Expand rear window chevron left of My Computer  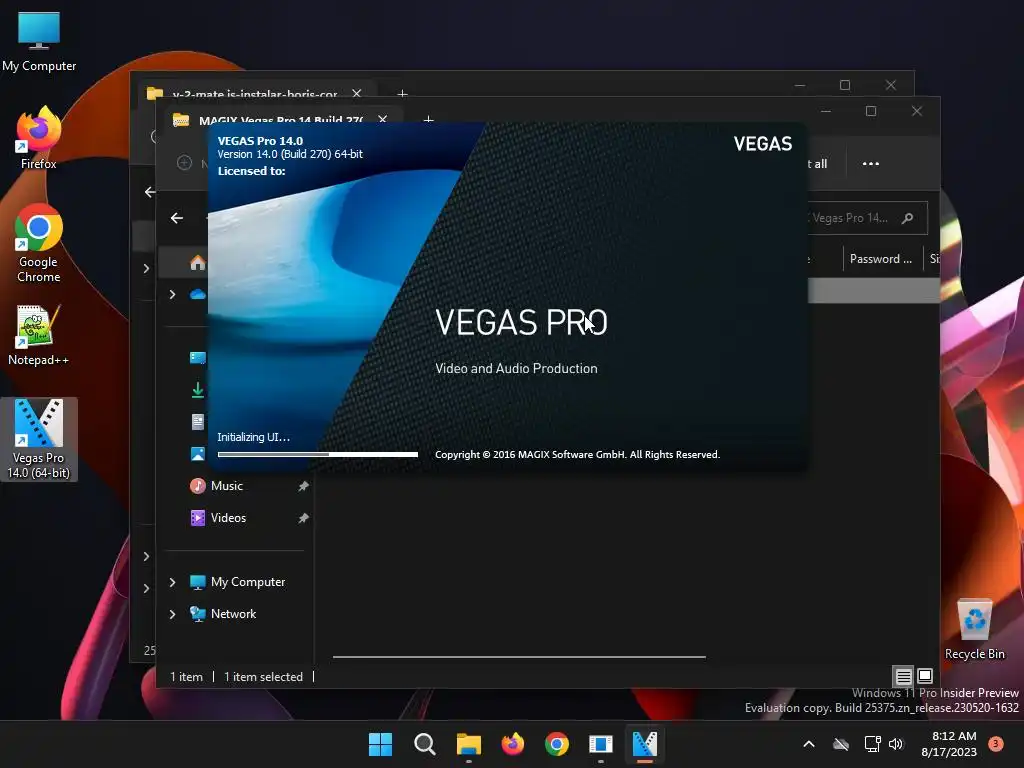(146, 556)
